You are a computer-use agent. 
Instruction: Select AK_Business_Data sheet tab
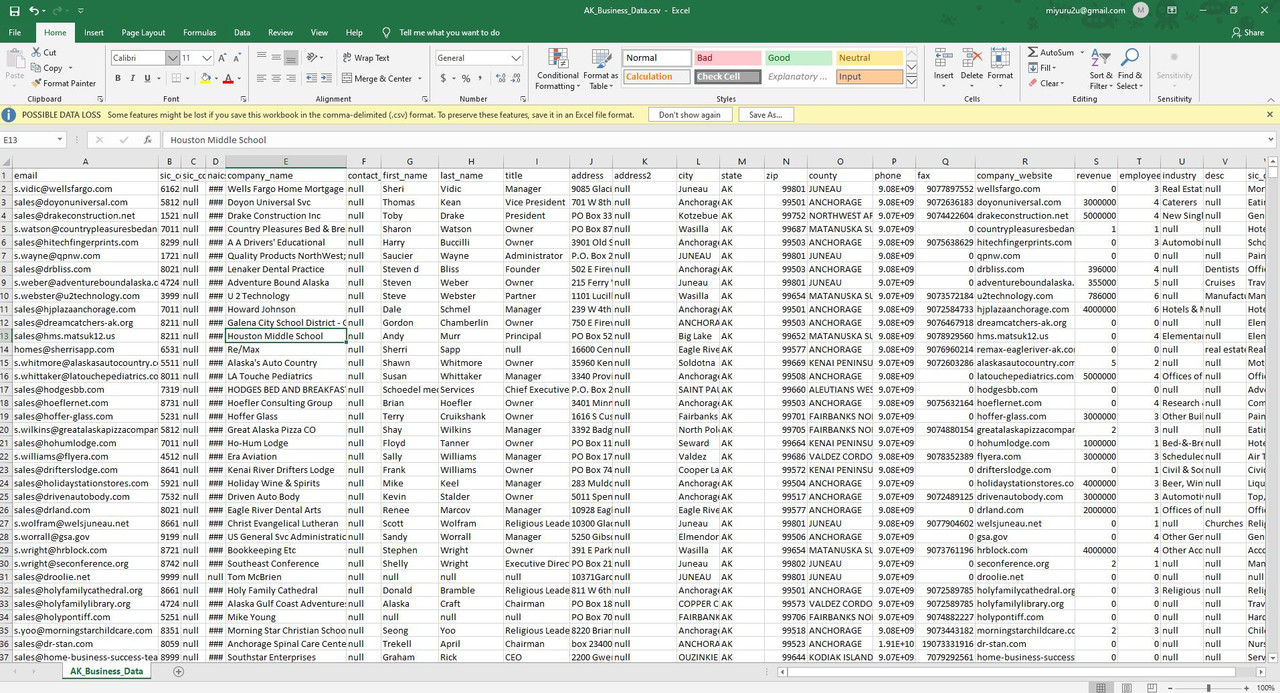click(x=105, y=671)
